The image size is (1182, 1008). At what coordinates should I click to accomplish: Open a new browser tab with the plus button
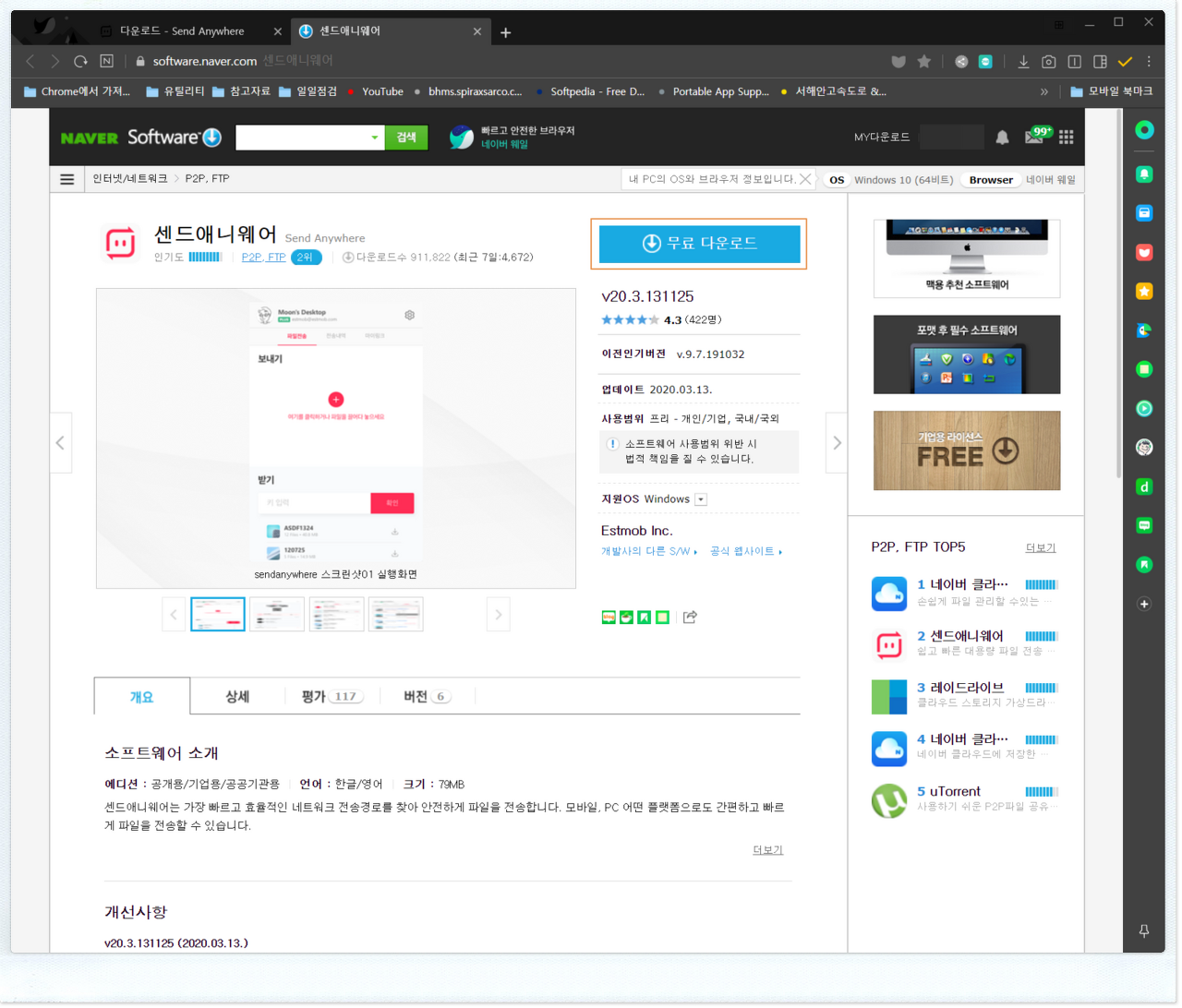[506, 32]
